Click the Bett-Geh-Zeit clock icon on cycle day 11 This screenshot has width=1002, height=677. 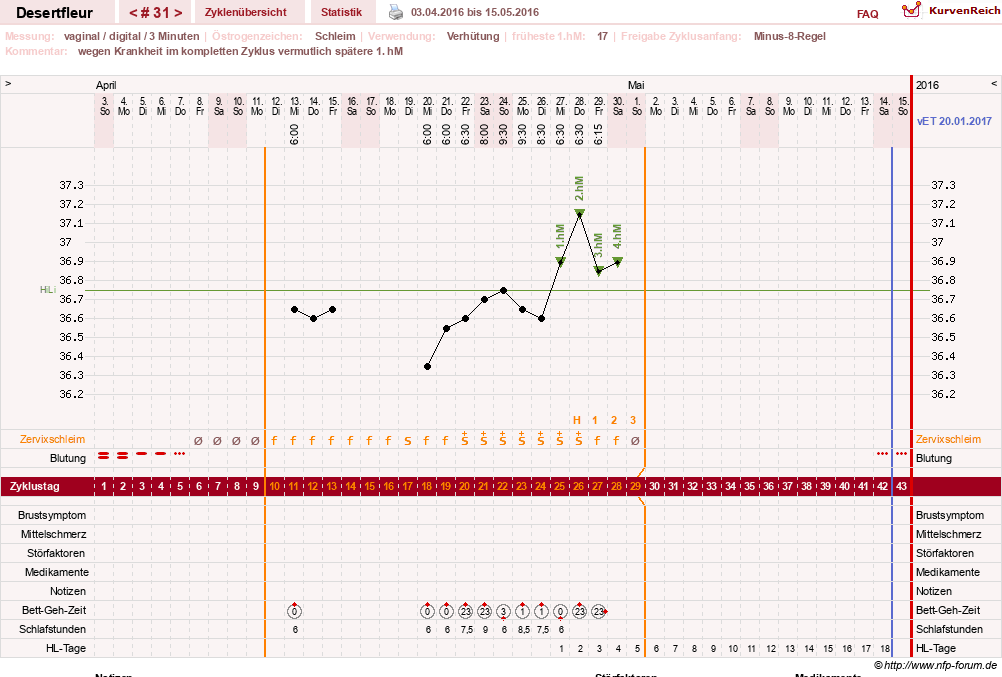click(294, 611)
